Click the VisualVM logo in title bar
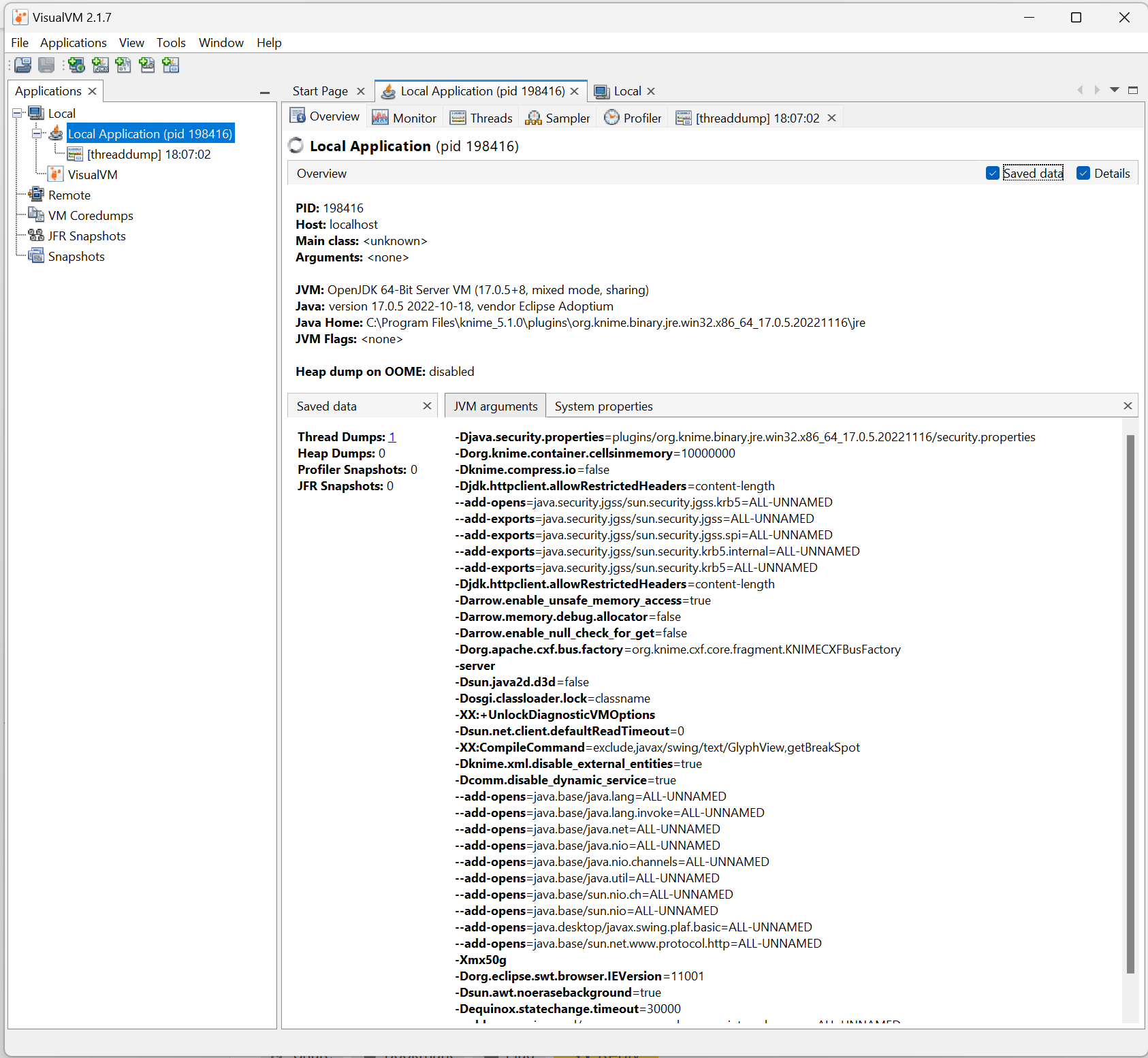 pos(20,17)
